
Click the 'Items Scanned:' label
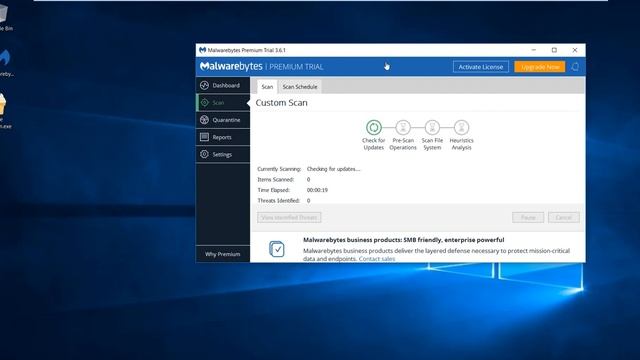point(276,180)
